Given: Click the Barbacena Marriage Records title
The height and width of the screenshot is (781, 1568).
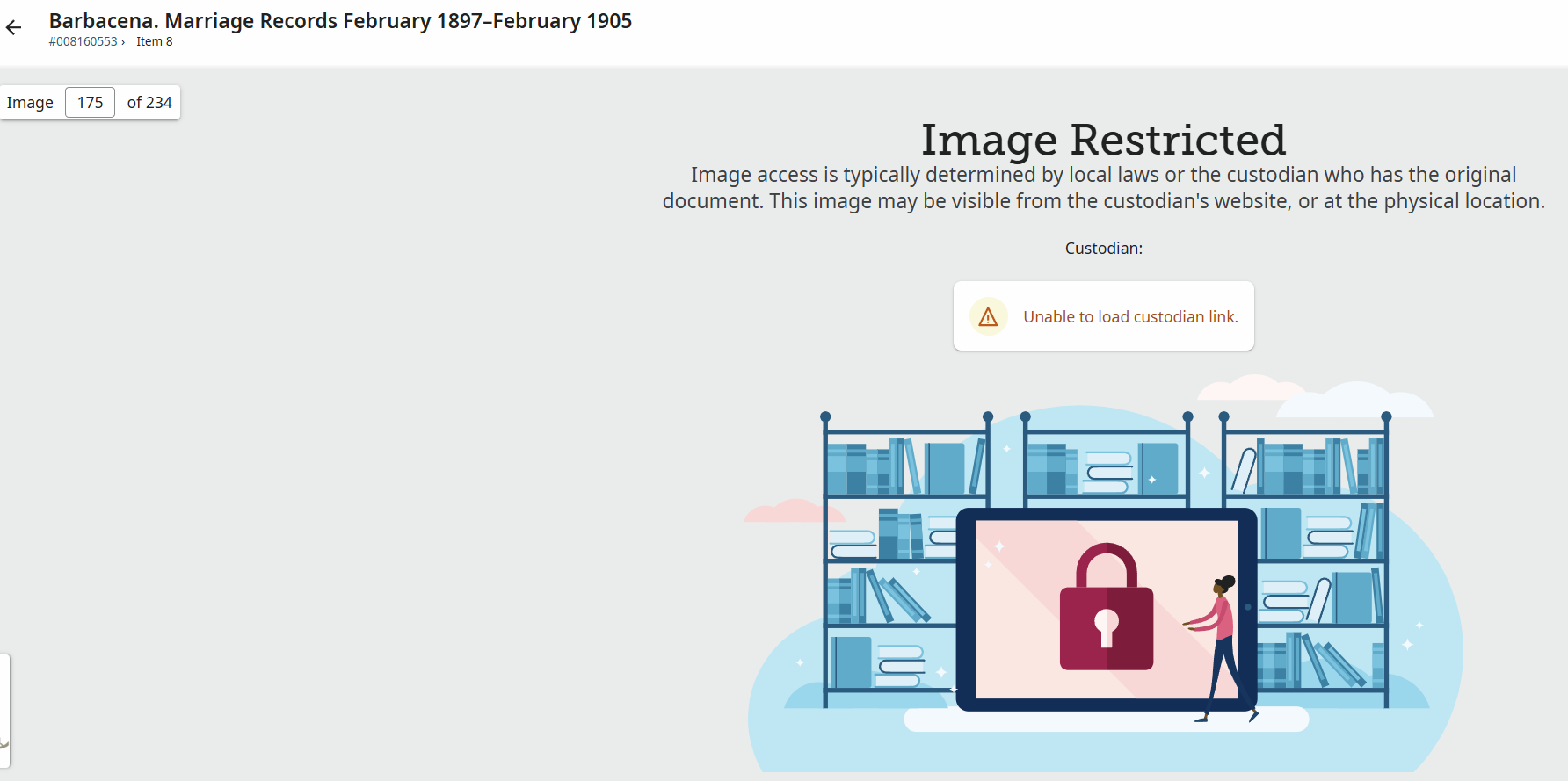Looking at the screenshot, I should point(340,20).
